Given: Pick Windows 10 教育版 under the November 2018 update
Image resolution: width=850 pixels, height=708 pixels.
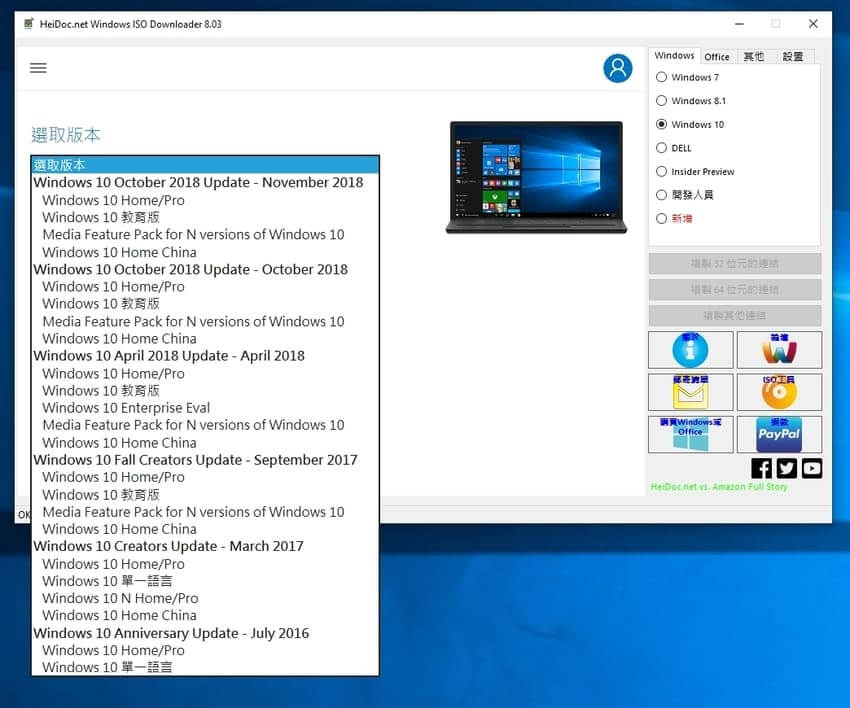Looking at the screenshot, I should click(205, 217).
